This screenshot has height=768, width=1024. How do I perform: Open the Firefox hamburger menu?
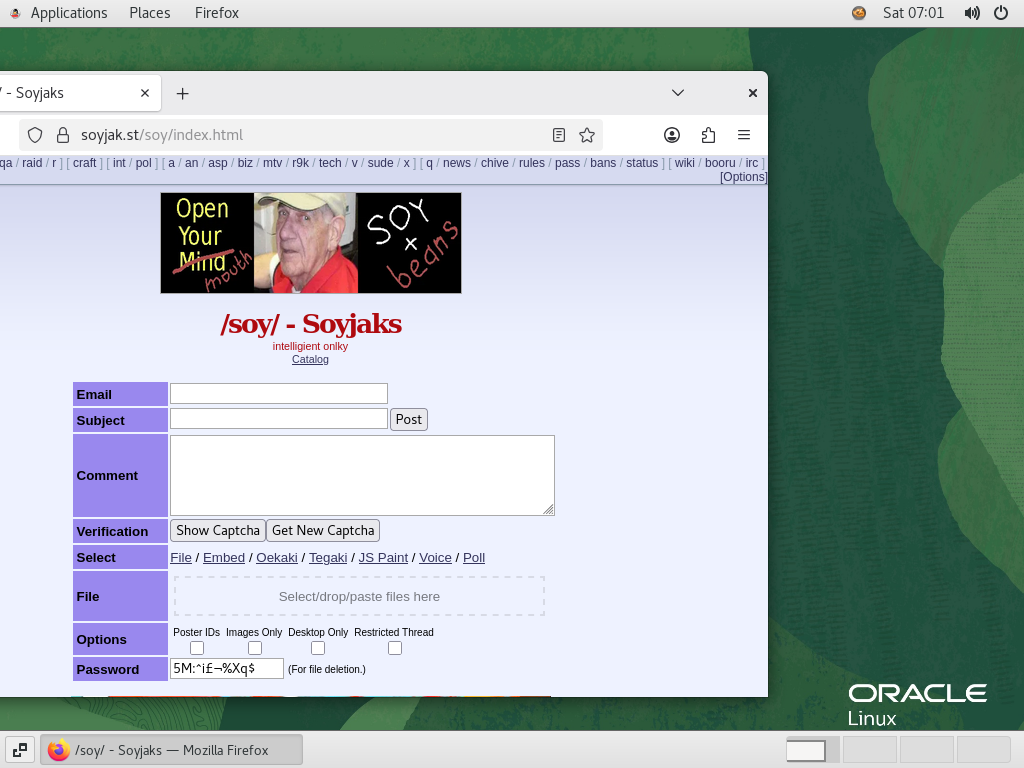coord(744,135)
